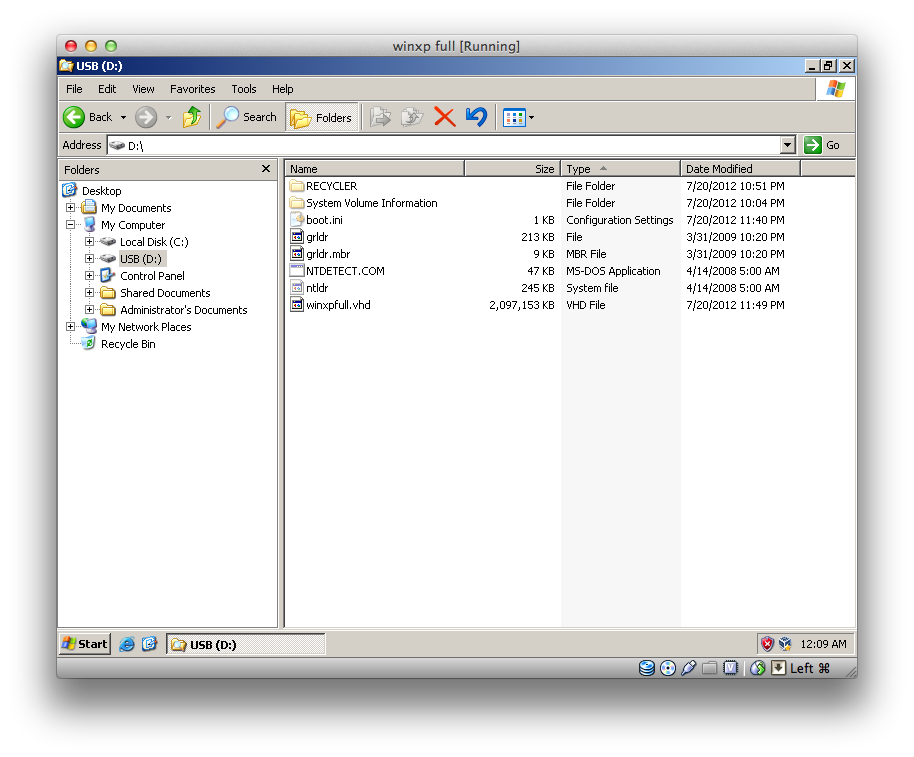Expand the Shared Documents tree node
The height and width of the screenshot is (757, 914).
coord(89,293)
